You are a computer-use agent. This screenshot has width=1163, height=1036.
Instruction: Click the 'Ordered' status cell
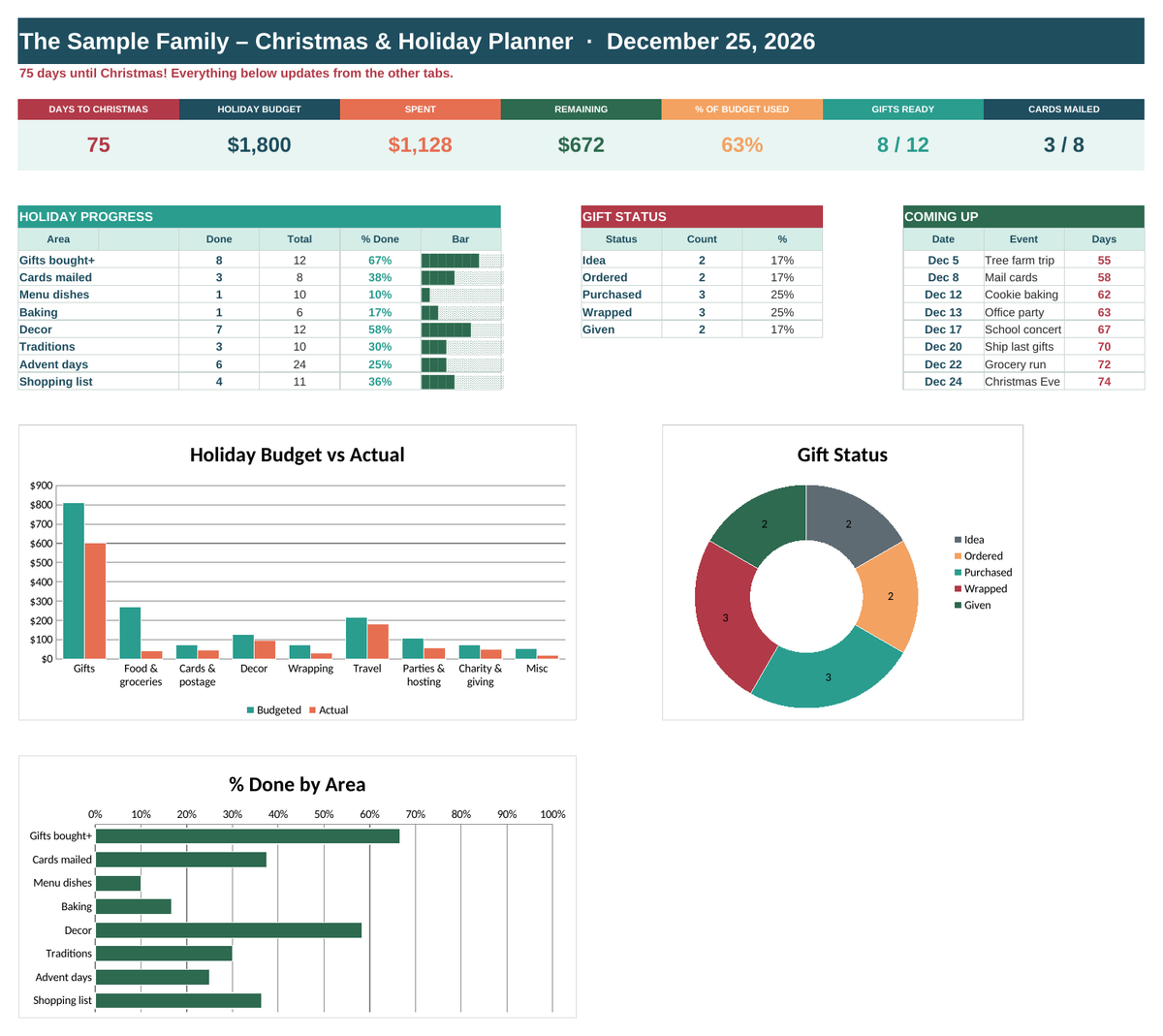tap(621, 277)
